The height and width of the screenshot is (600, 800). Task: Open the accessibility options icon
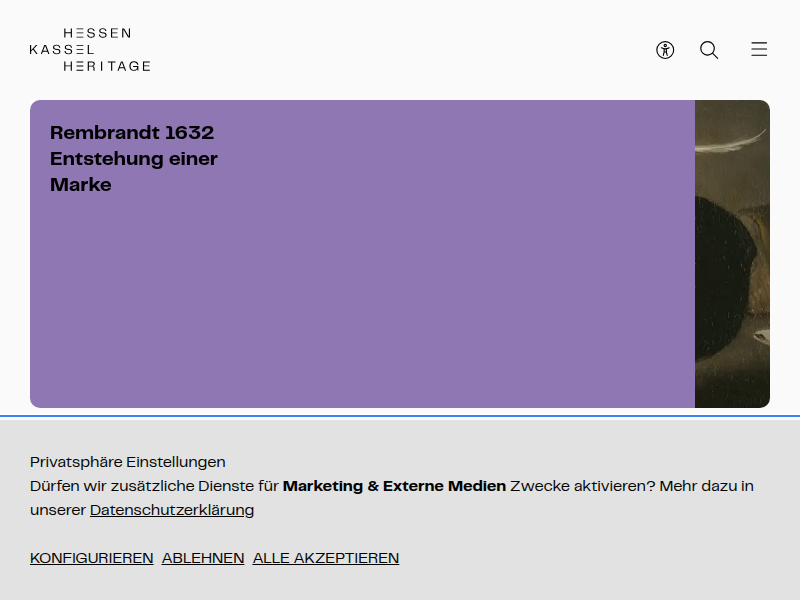coord(665,50)
